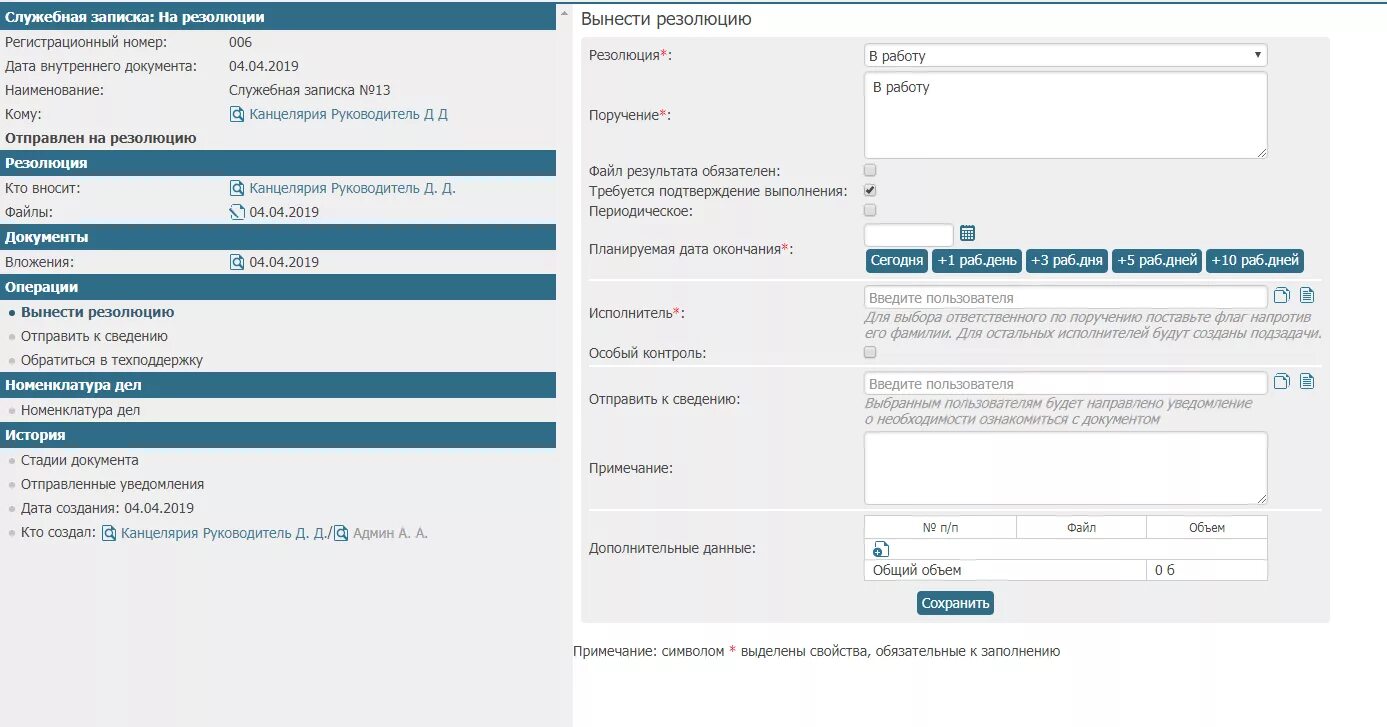Screen dimensions: 1387x727
Task: Toggle Файл результата обязателен checkbox
Action: [x=870, y=171]
